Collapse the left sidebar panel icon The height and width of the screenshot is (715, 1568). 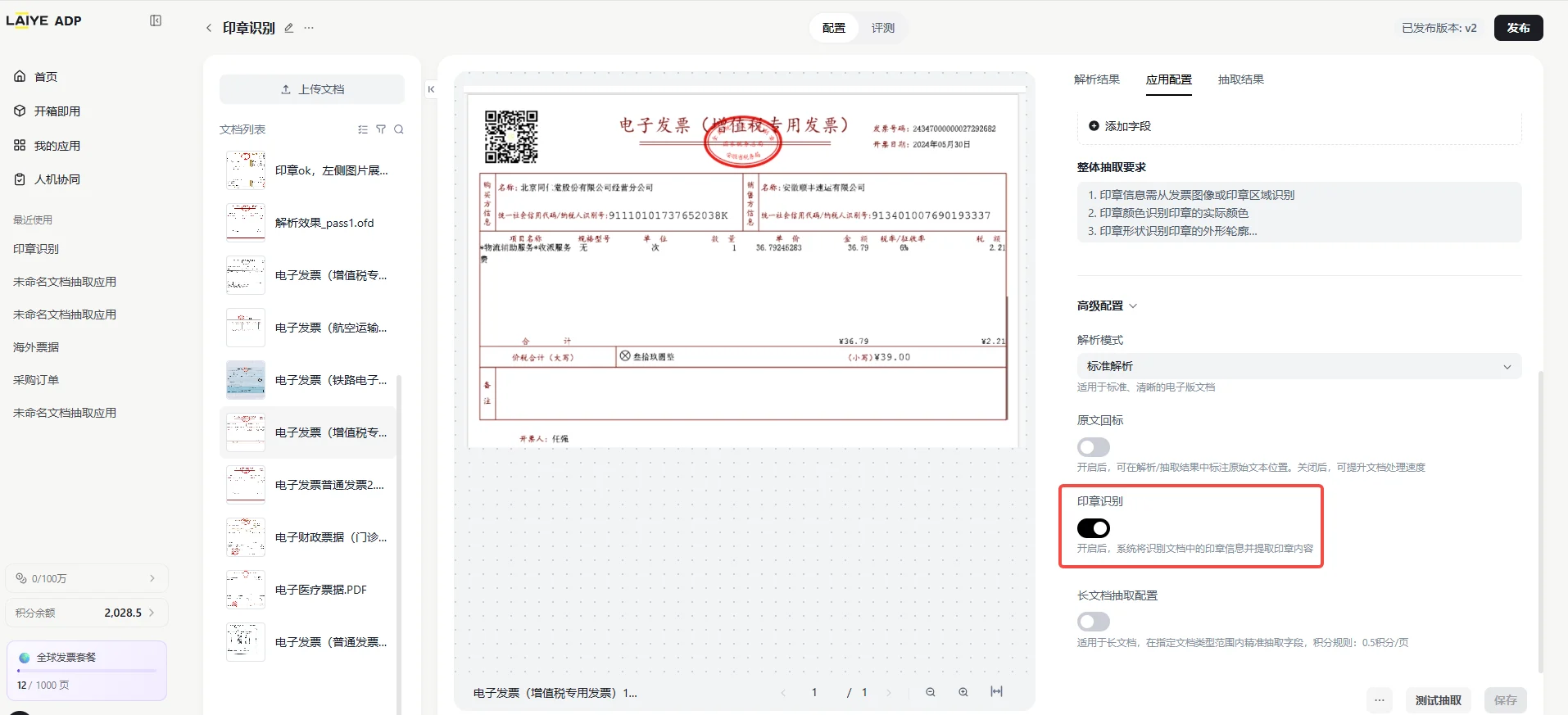(x=156, y=20)
